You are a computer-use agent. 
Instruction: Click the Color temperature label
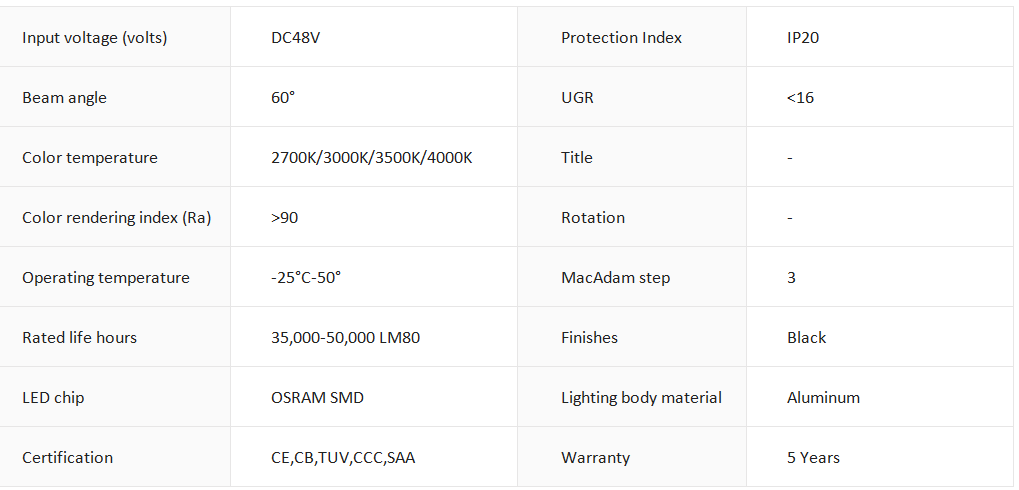[90, 158]
